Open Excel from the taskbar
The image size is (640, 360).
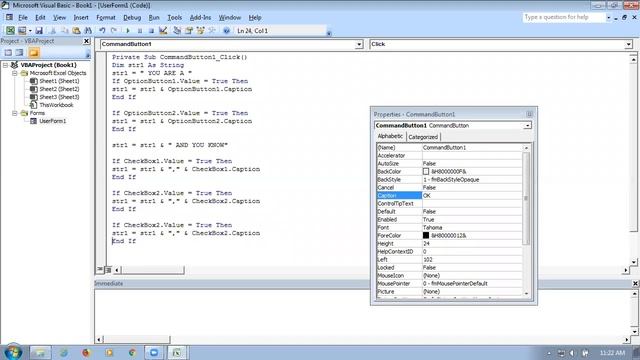176,352
